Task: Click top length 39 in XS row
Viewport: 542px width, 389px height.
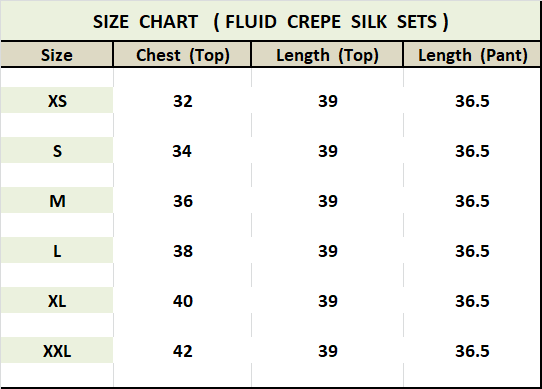Action: (327, 101)
